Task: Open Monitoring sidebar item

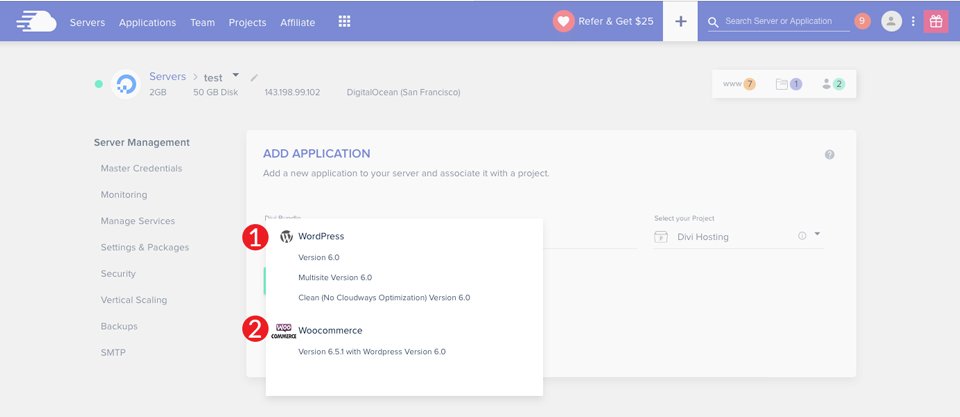Action: pyautogui.click(x=124, y=195)
